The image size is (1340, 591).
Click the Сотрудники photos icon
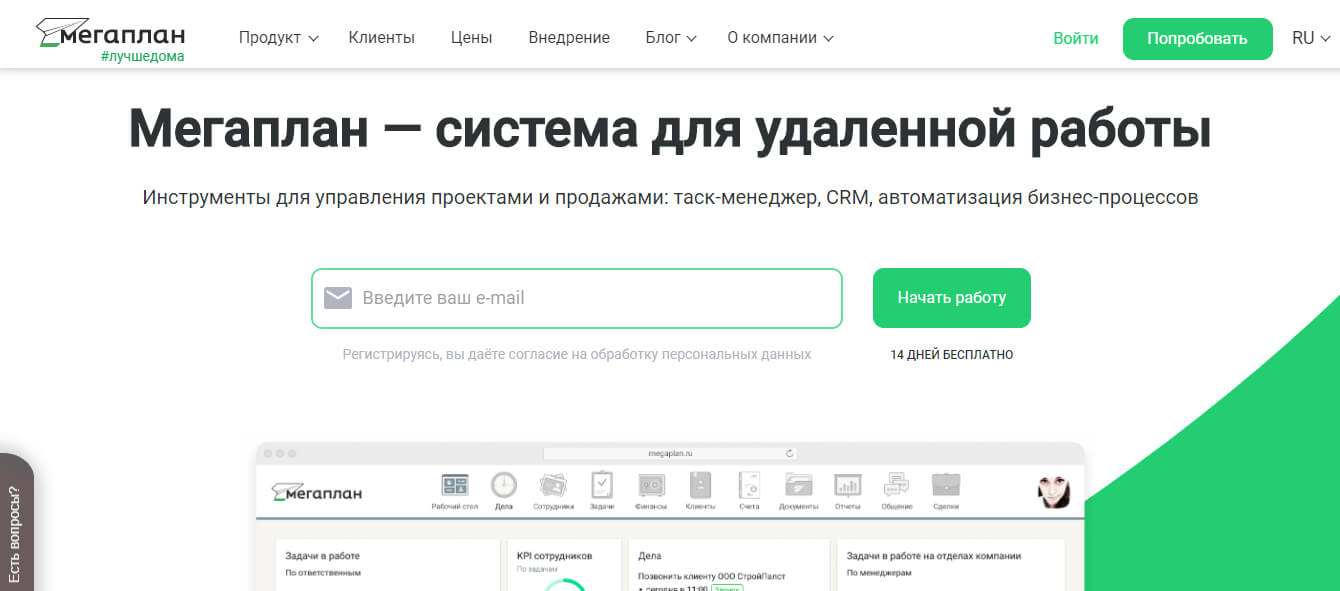553,487
